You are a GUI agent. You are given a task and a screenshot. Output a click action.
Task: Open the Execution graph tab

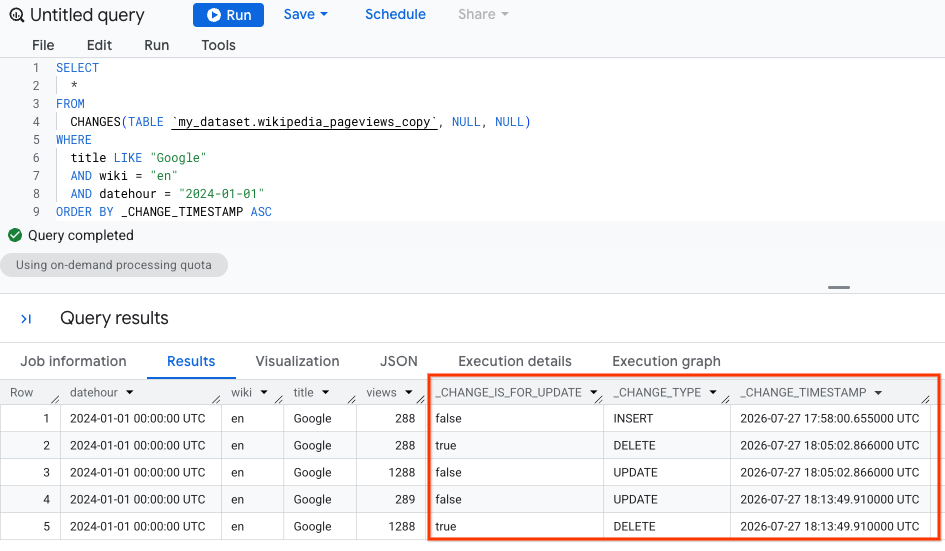[667, 361]
